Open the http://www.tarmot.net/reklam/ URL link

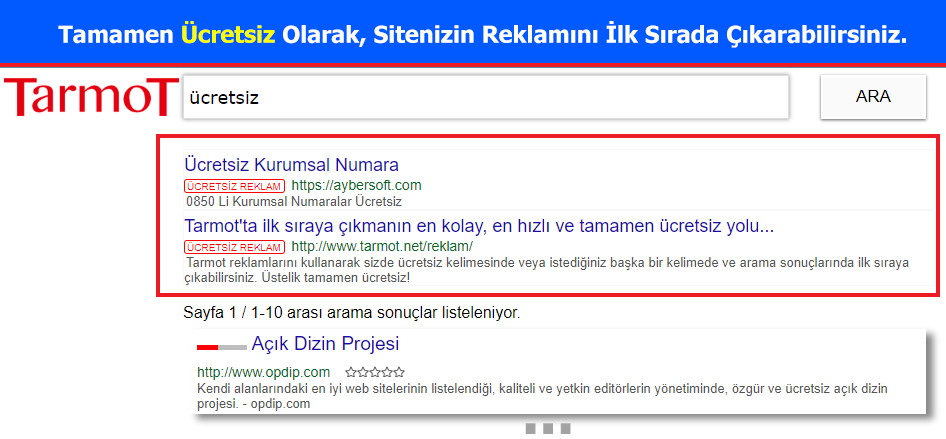(382, 247)
